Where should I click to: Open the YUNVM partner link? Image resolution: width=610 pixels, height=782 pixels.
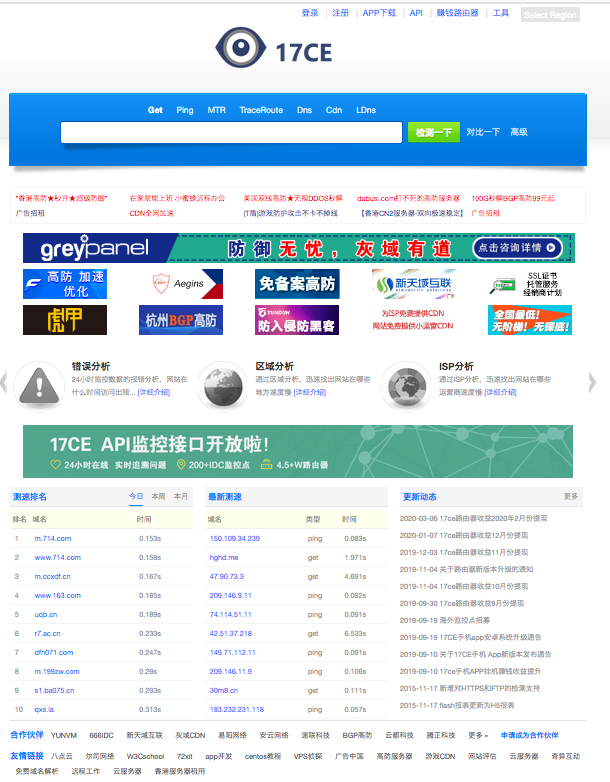point(64,735)
